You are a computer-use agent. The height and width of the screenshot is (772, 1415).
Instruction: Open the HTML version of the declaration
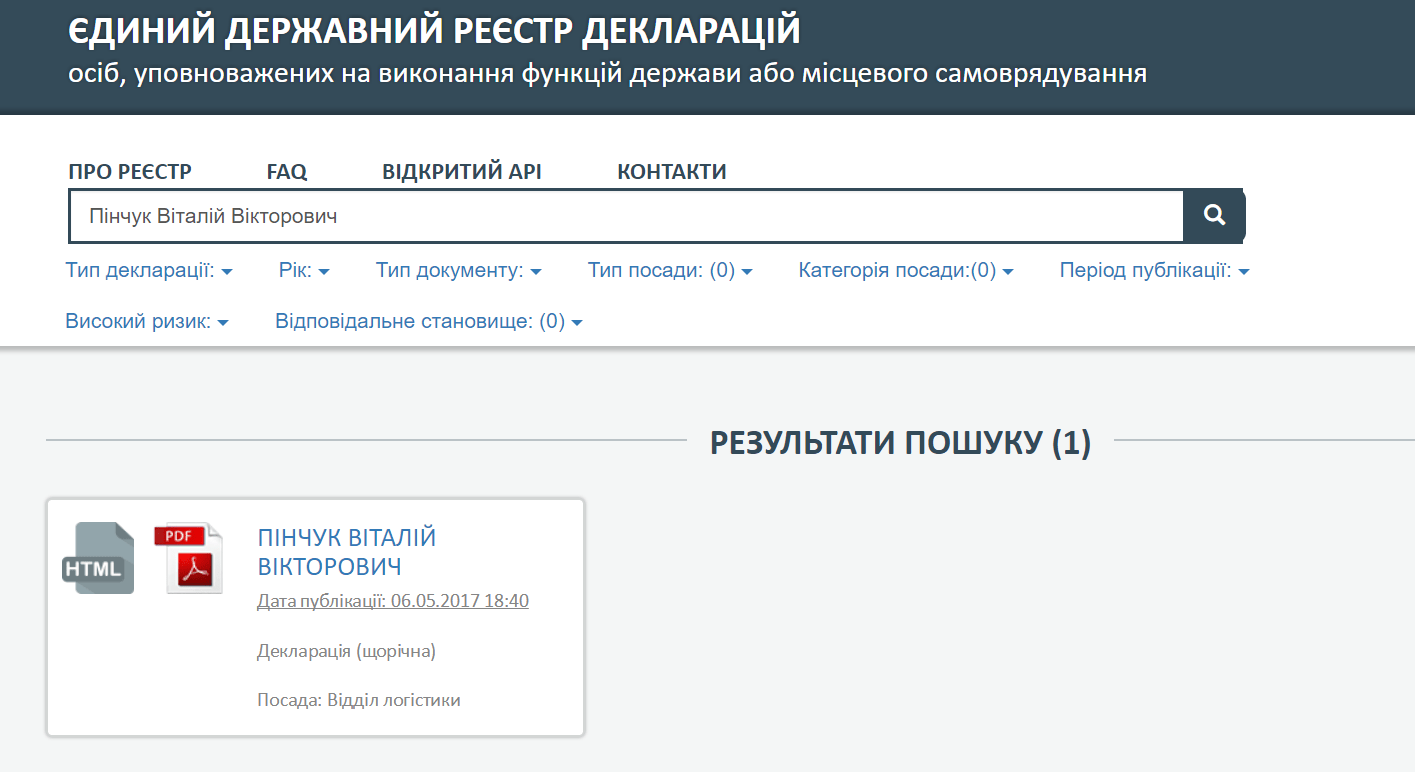98,558
